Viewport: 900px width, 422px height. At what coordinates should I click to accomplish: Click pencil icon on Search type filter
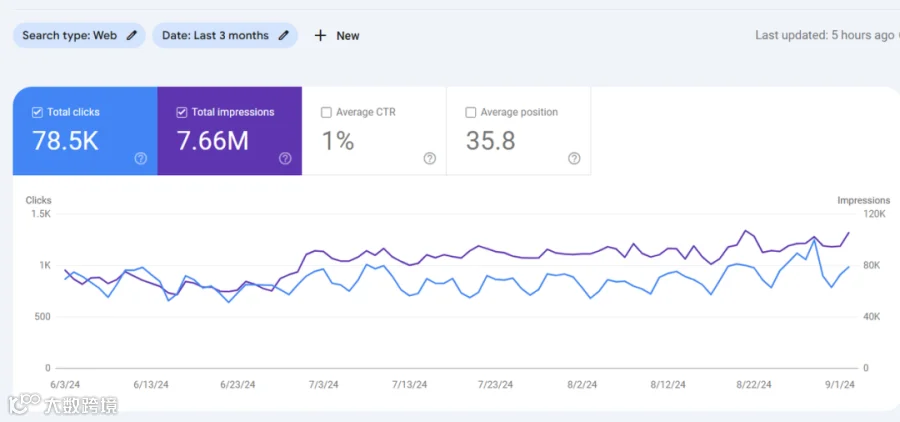(131, 36)
